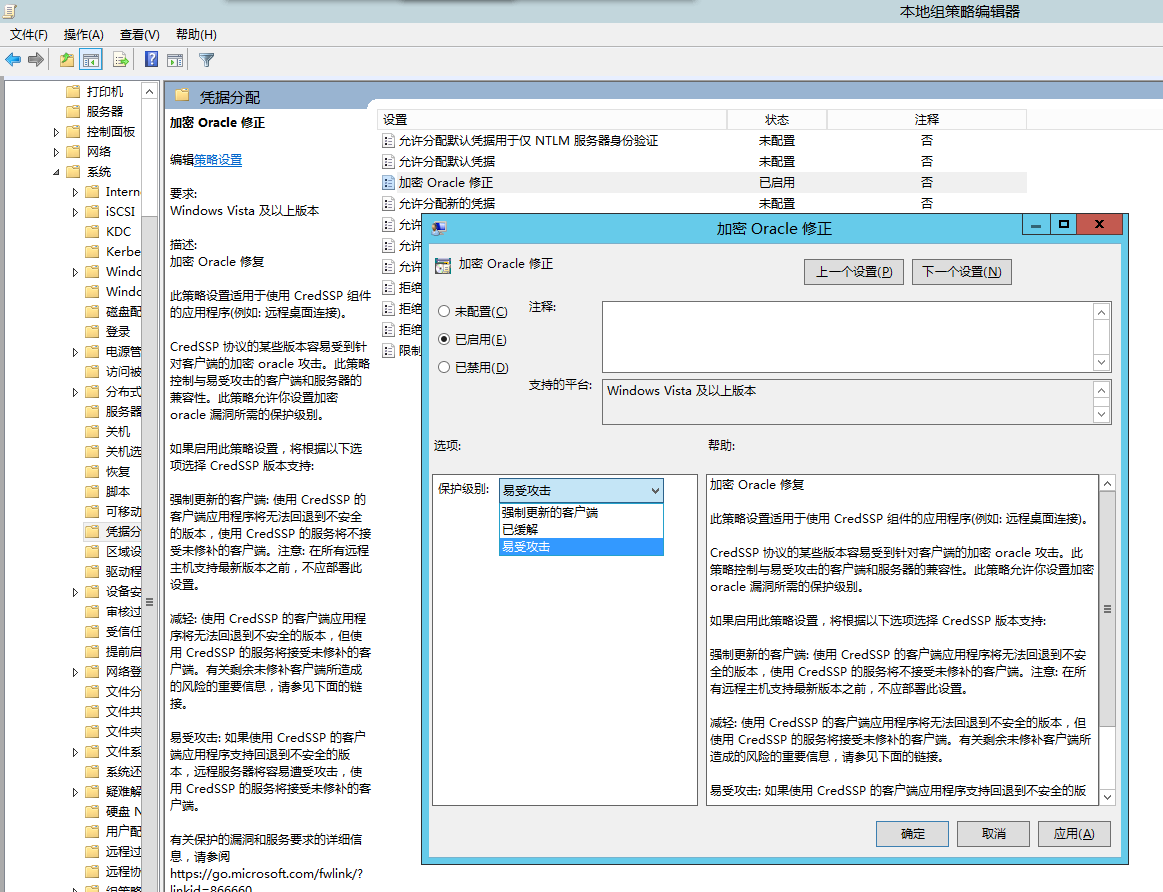This screenshot has height=892, width=1163.
Task: Choose 强制更新的客户端 from the dropdown list
Action: tap(582, 512)
